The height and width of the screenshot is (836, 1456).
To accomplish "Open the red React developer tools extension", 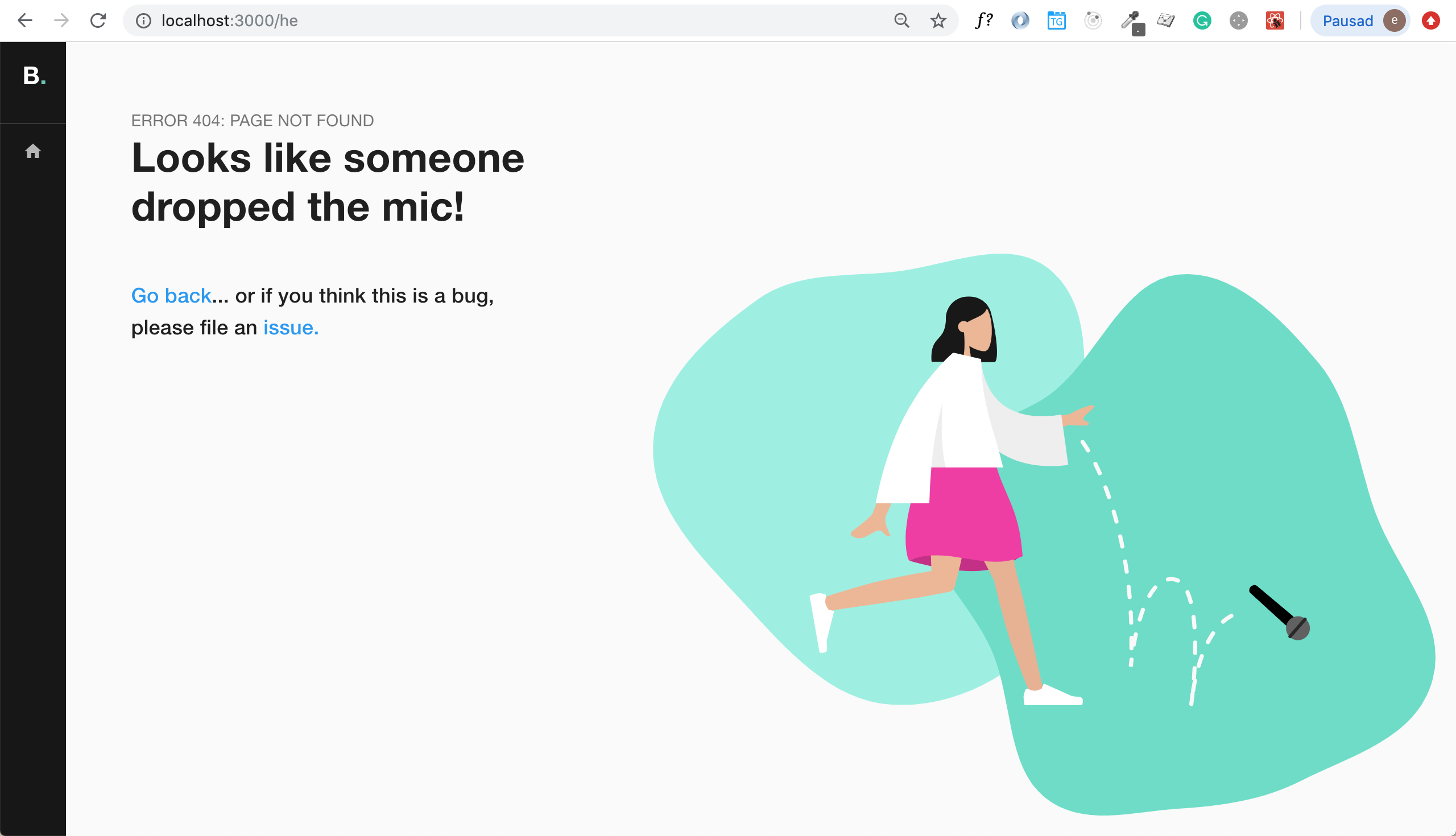I will click(x=1275, y=20).
